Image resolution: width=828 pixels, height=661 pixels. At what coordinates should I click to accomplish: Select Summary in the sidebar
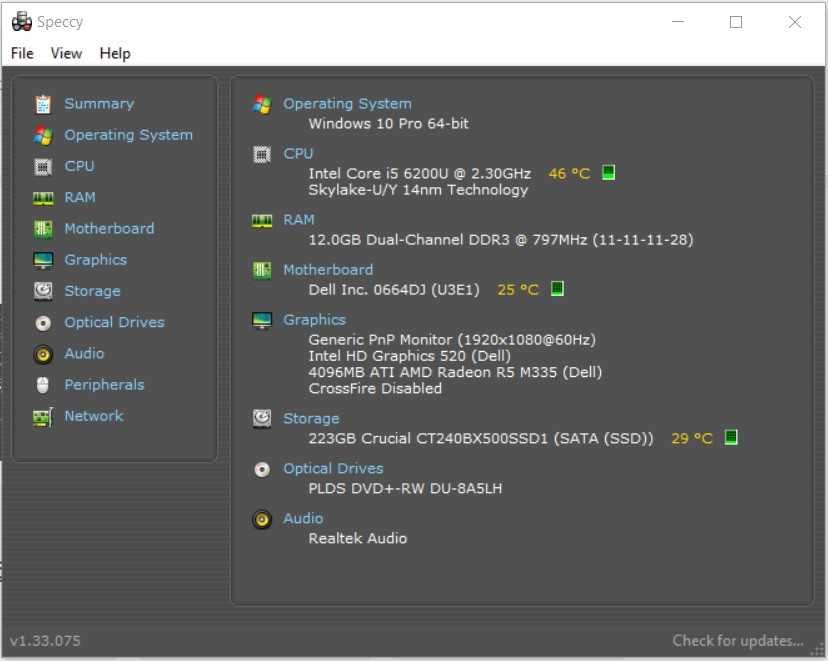point(99,104)
